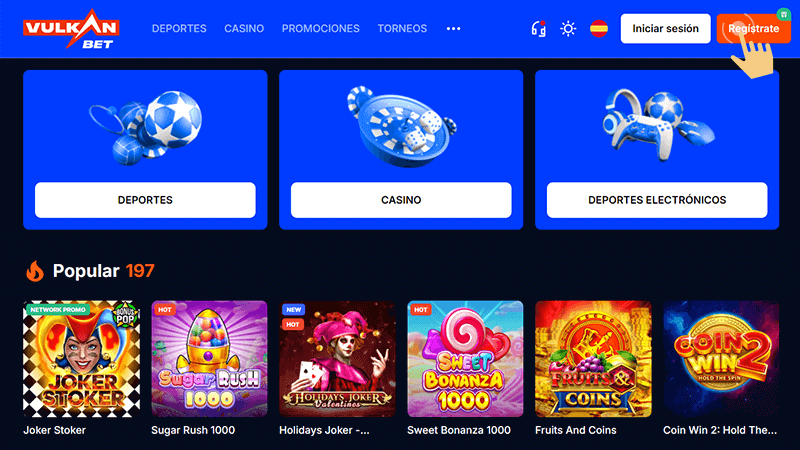The height and width of the screenshot is (450, 800).
Task: Open language selector Spanish flag
Action: pyautogui.click(x=599, y=29)
